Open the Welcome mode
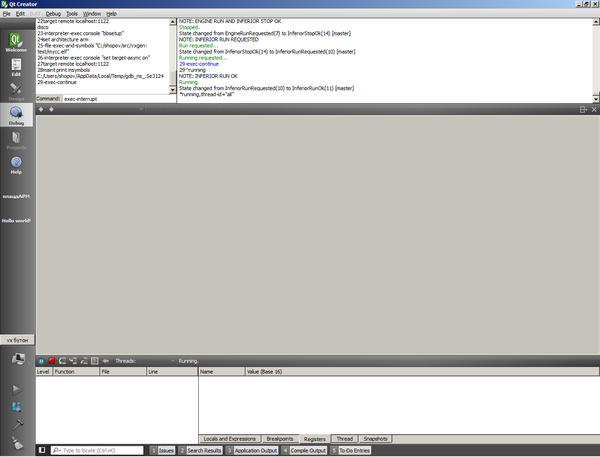 coord(16,42)
